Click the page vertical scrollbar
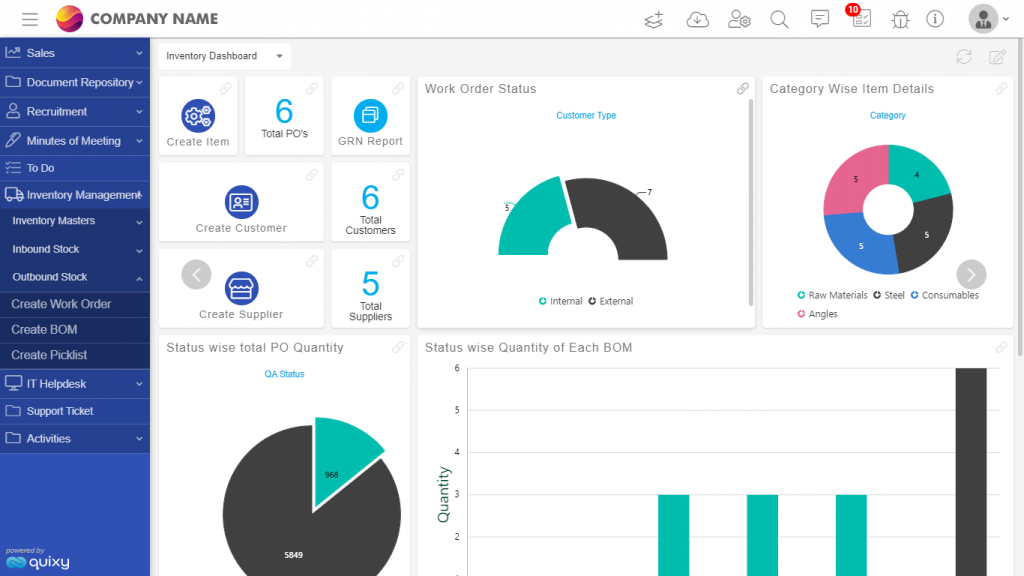The height and width of the screenshot is (576, 1024). tap(1020, 196)
